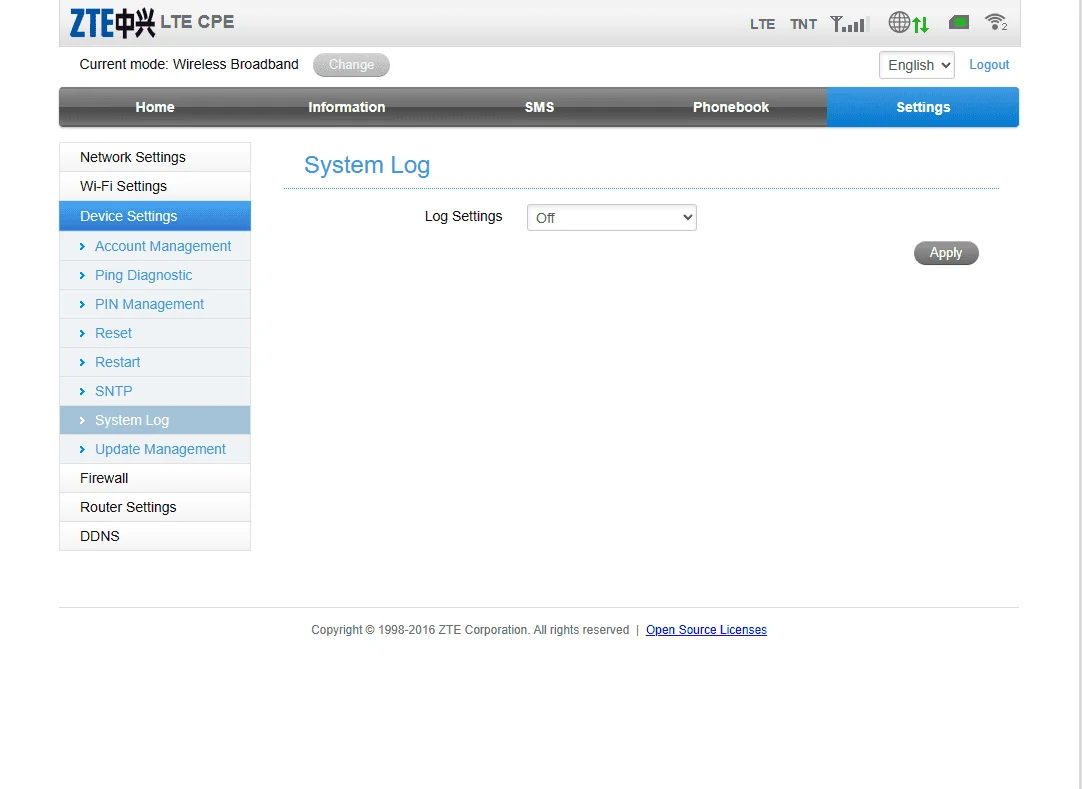Image resolution: width=1082 pixels, height=789 pixels.
Task: Open the Restart submenu item
Action: tap(155, 362)
